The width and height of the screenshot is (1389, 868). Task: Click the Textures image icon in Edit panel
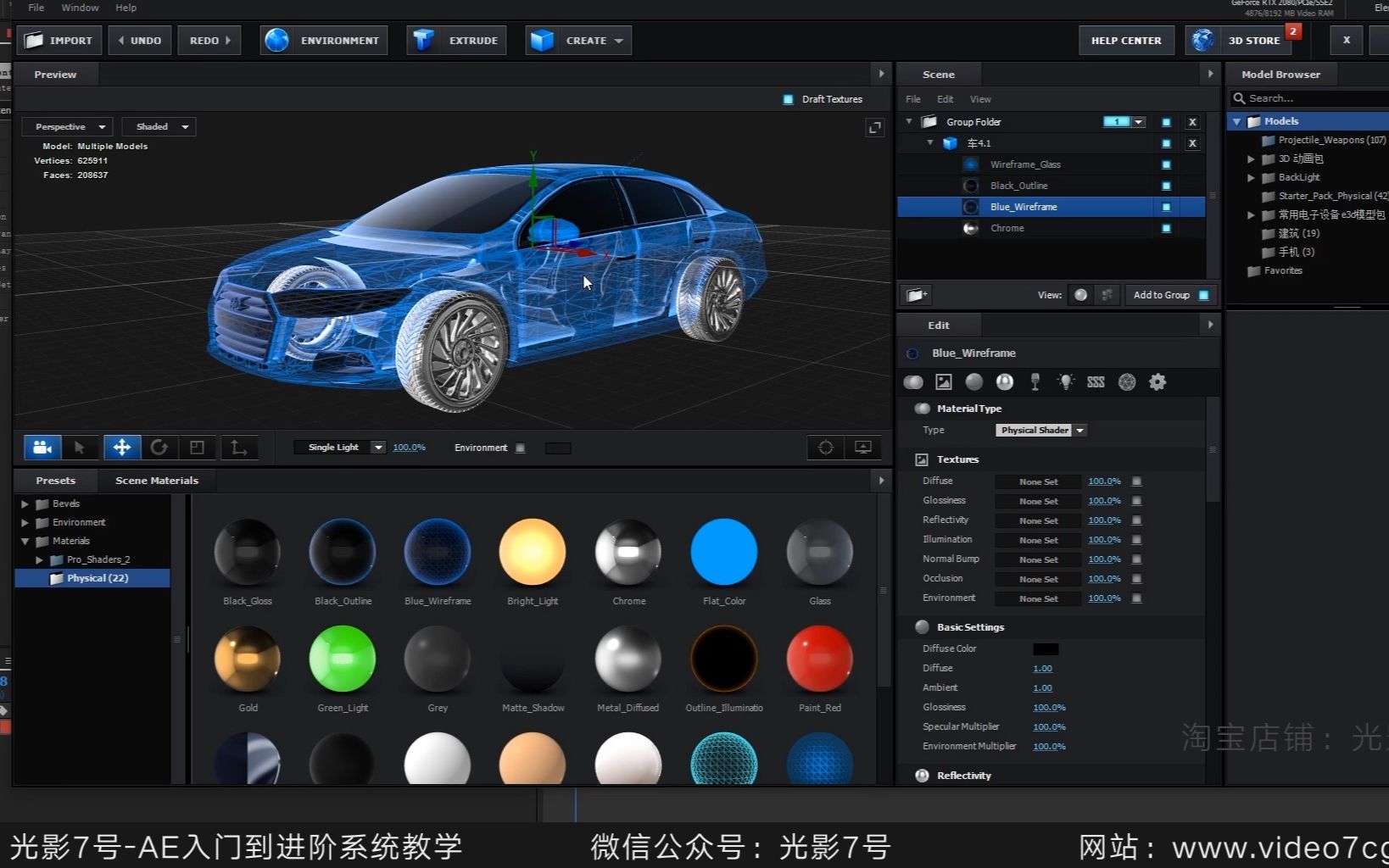944,382
